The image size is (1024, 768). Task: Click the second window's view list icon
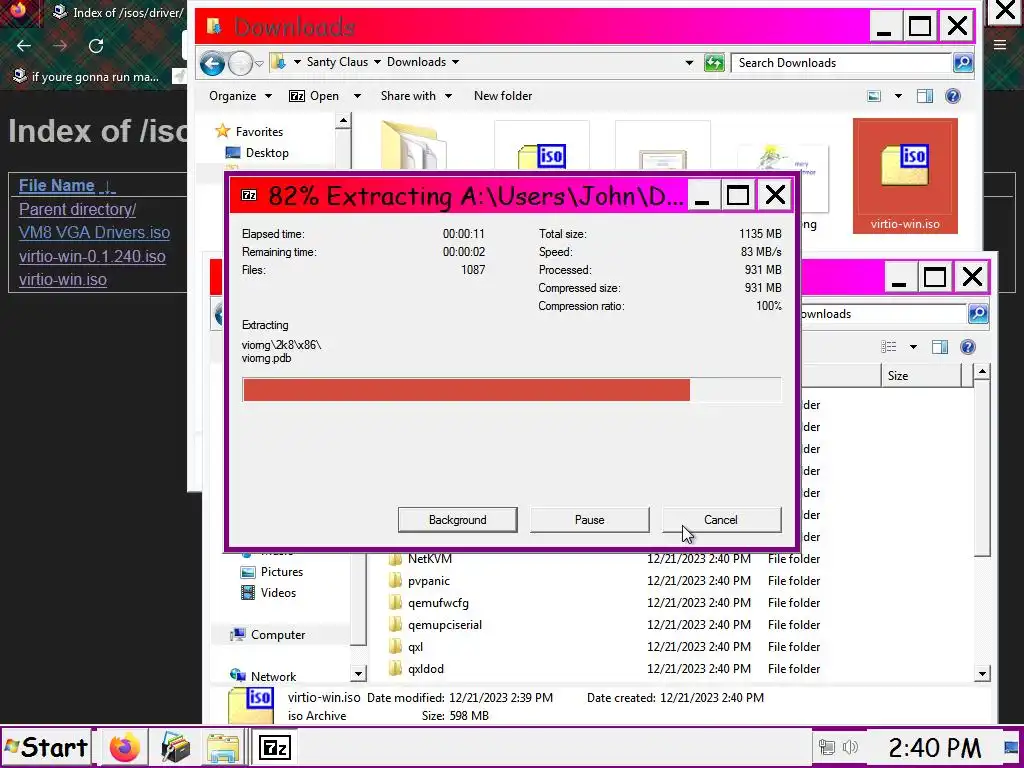tap(889, 347)
